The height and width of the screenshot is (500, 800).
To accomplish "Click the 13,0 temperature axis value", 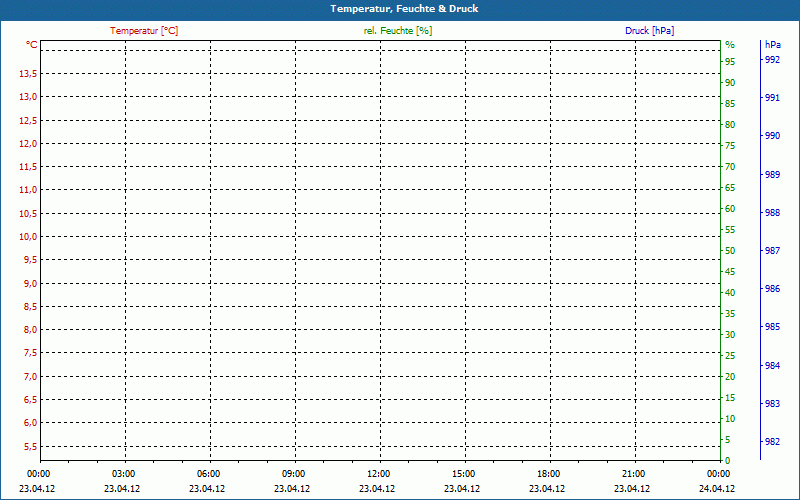I will [28, 97].
